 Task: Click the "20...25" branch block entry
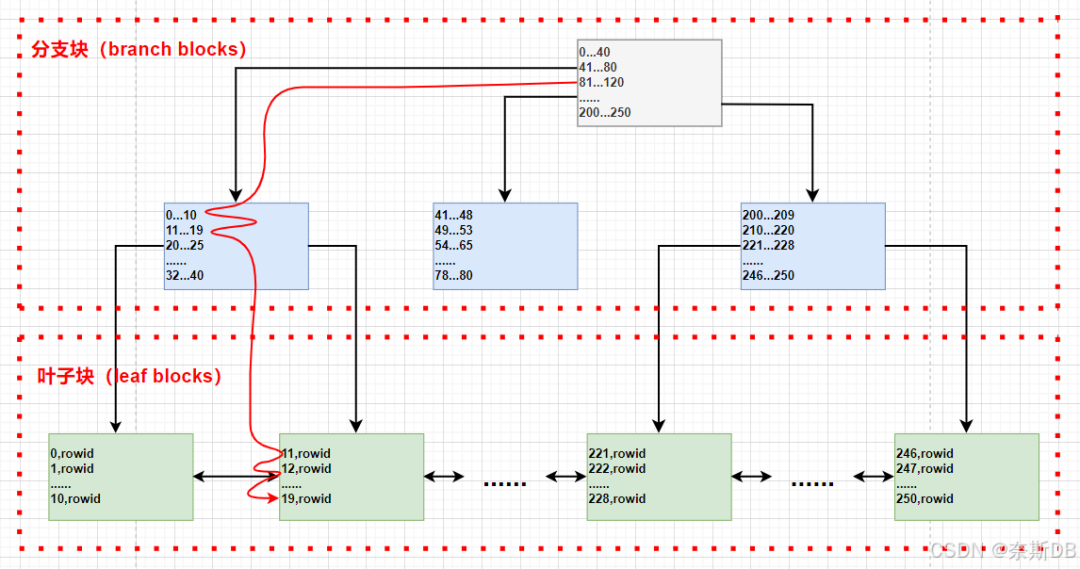(185, 246)
